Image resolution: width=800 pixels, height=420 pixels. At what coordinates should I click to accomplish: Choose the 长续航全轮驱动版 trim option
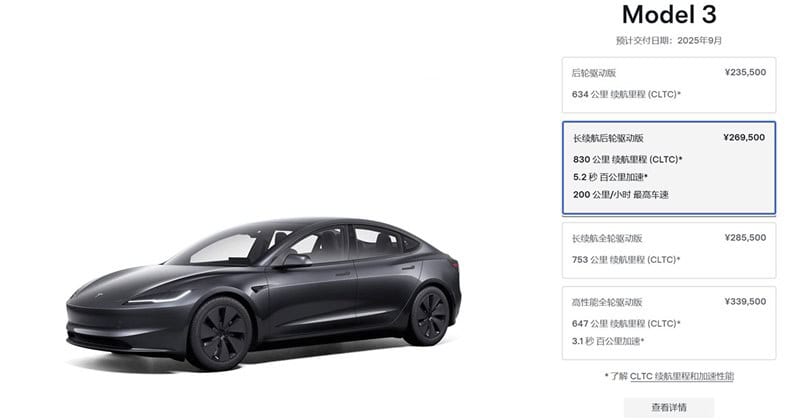coord(669,250)
